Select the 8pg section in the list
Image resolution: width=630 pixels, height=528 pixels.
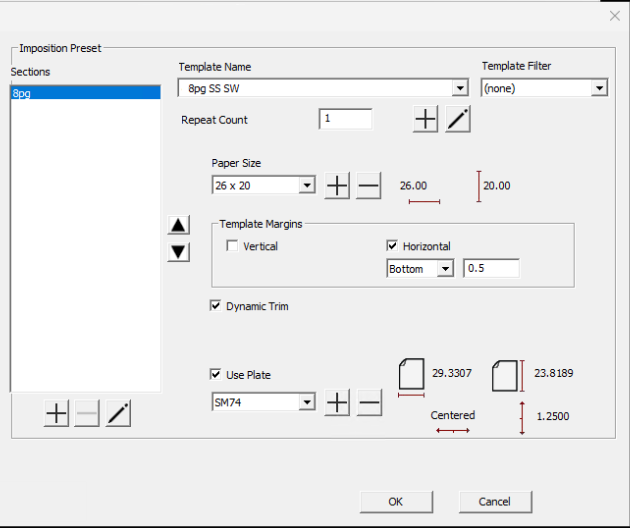click(x=86, y=93)
